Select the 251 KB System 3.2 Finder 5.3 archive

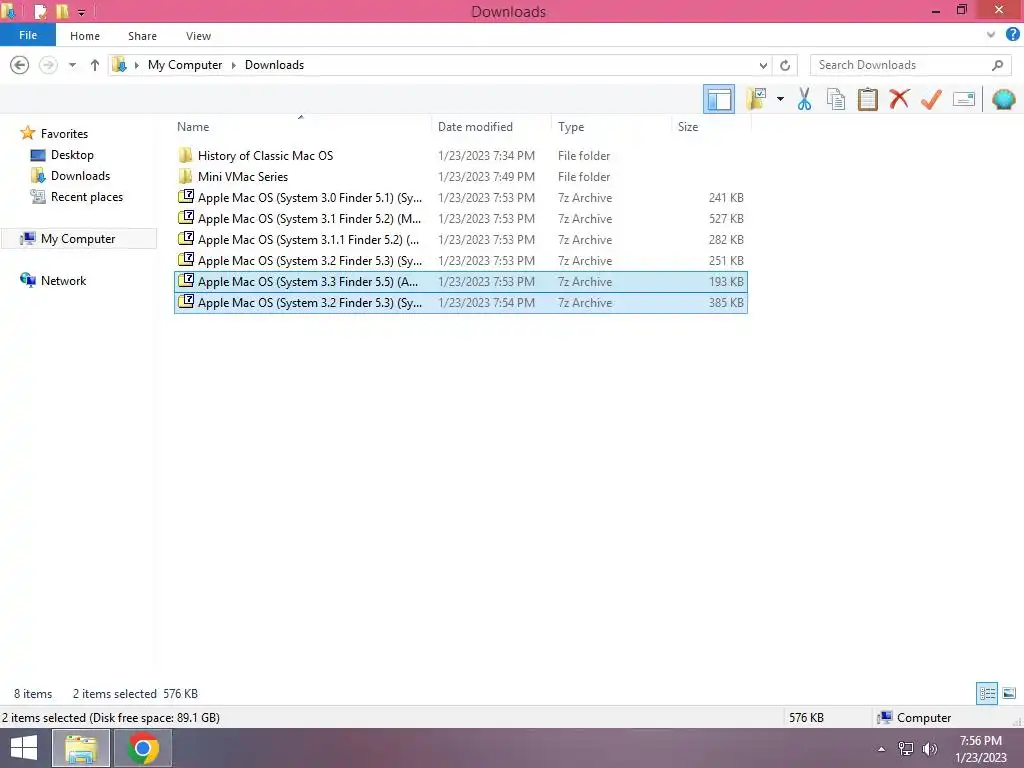461,261
